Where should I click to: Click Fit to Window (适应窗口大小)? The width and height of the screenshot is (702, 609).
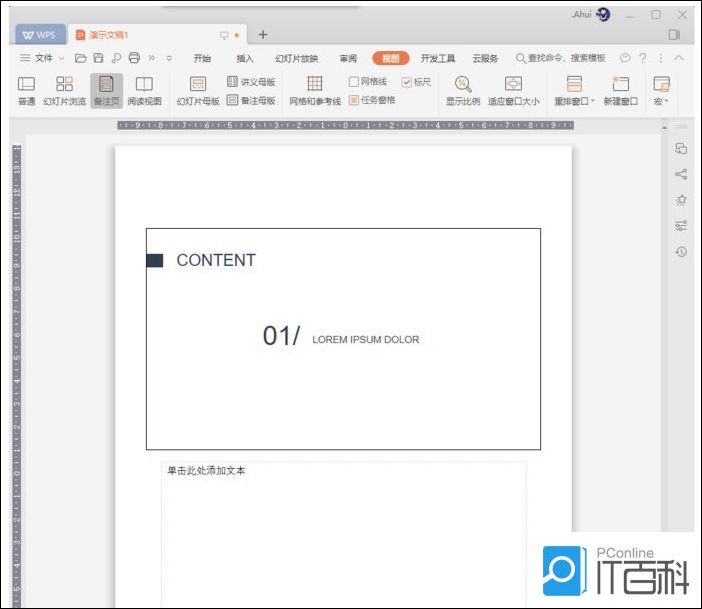(514, 91)
